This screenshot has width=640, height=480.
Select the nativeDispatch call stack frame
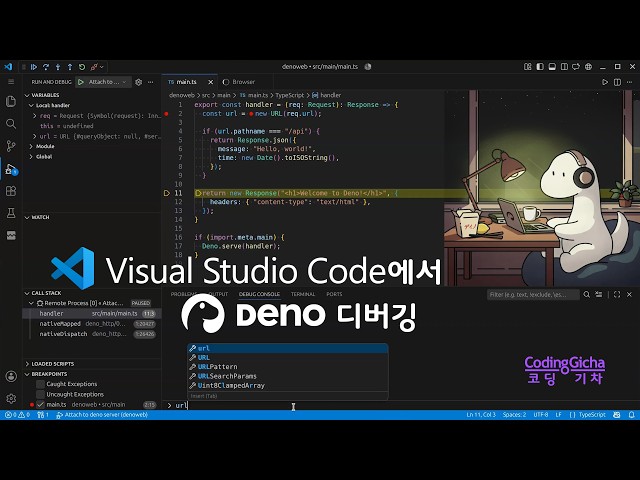(92, 334)
